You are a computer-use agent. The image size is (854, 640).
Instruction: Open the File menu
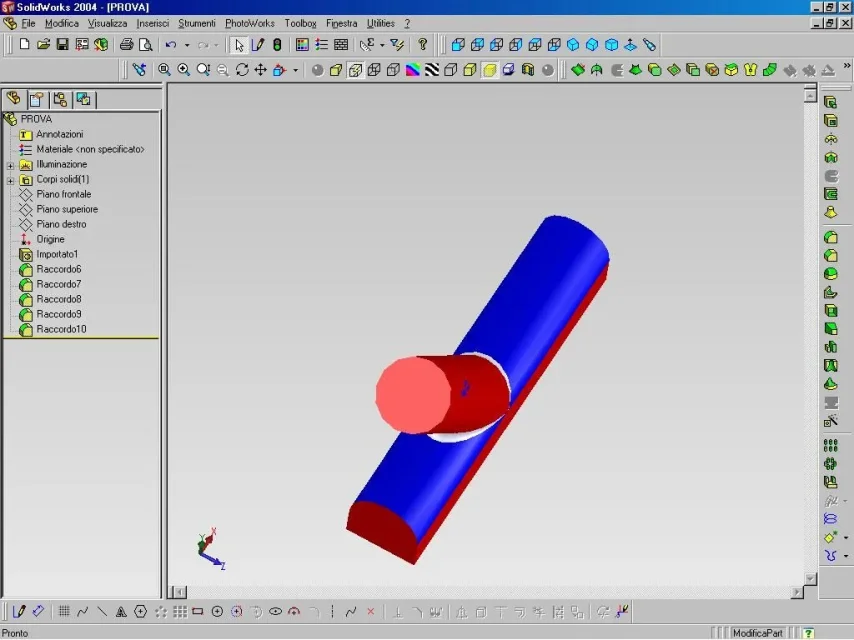(x=28, y=23)
